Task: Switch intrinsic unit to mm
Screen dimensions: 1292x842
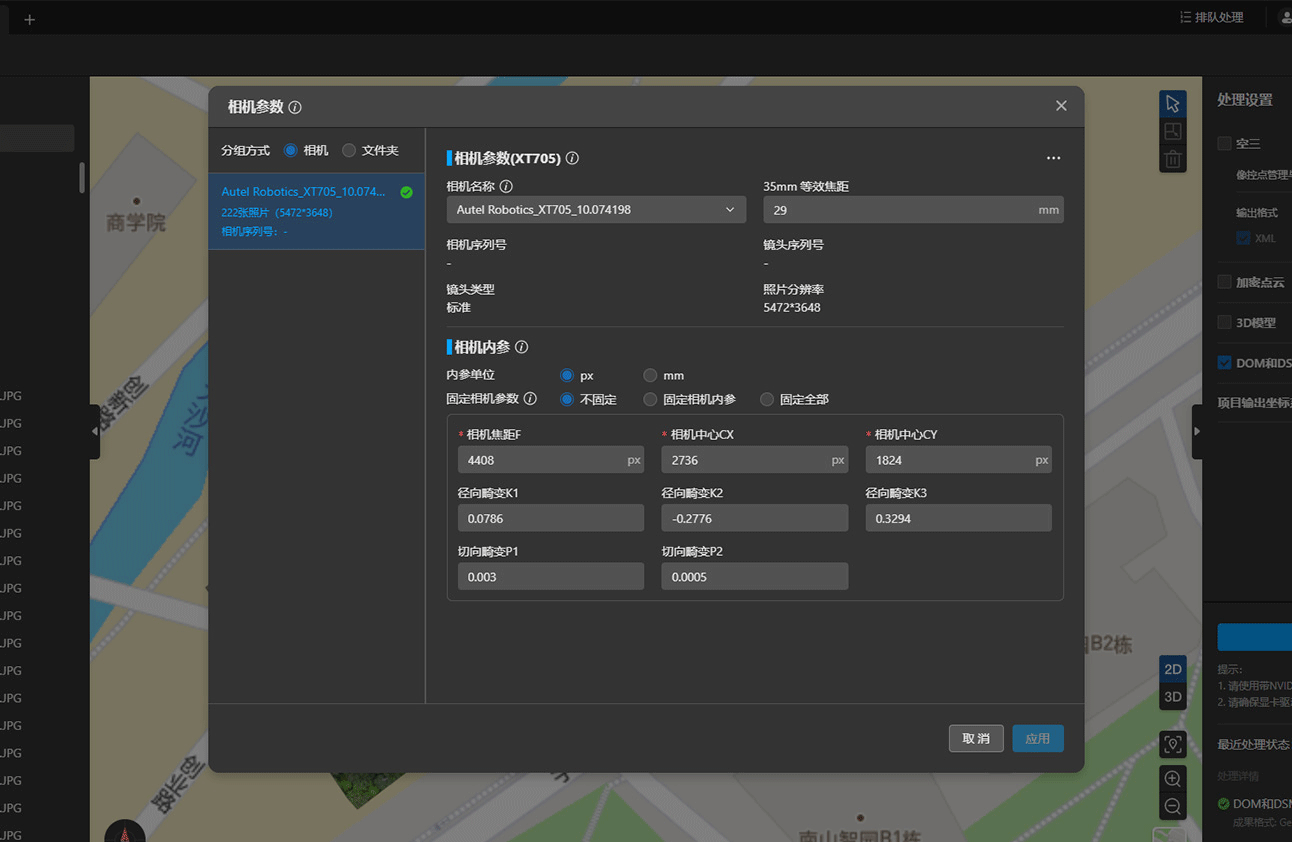Action: [x=650, y=375]
